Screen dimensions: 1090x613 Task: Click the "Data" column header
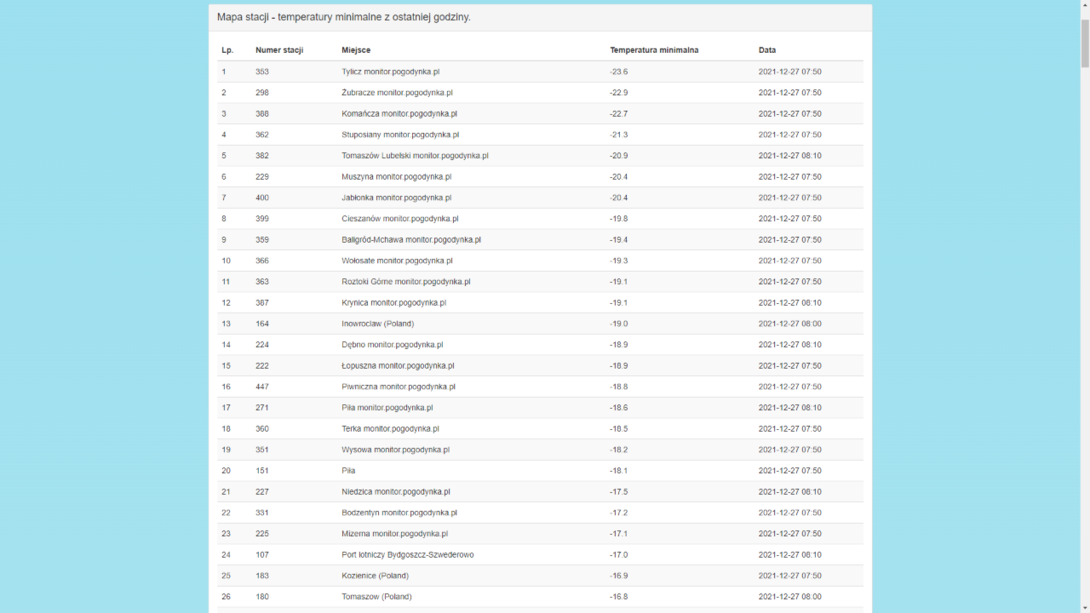tap(767, 50)
